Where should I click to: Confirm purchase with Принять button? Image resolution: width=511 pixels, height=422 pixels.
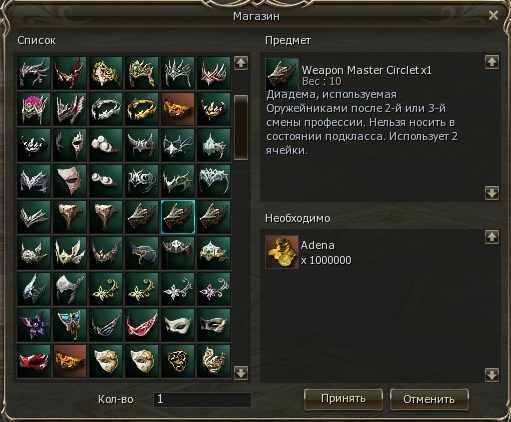pyautogui.click(x=343, y=399)
